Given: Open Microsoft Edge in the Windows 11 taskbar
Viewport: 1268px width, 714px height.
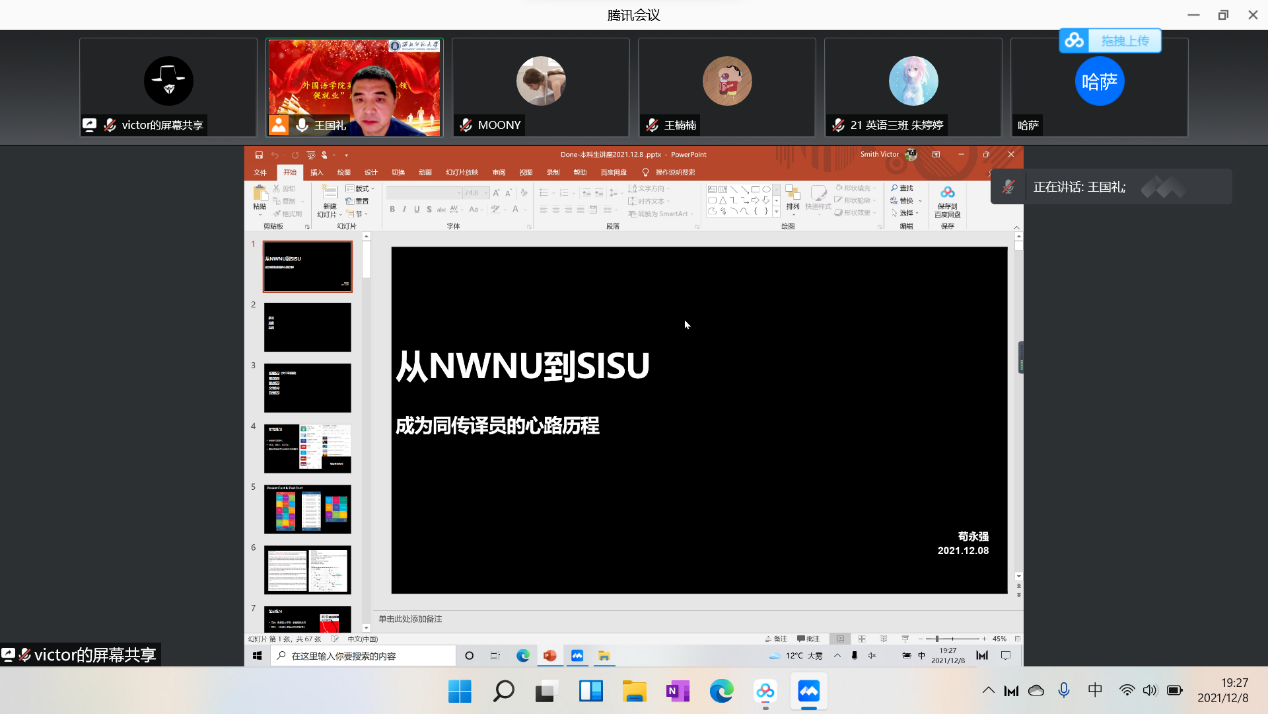Looking at the screenshot, I should [x=721, y=691].
